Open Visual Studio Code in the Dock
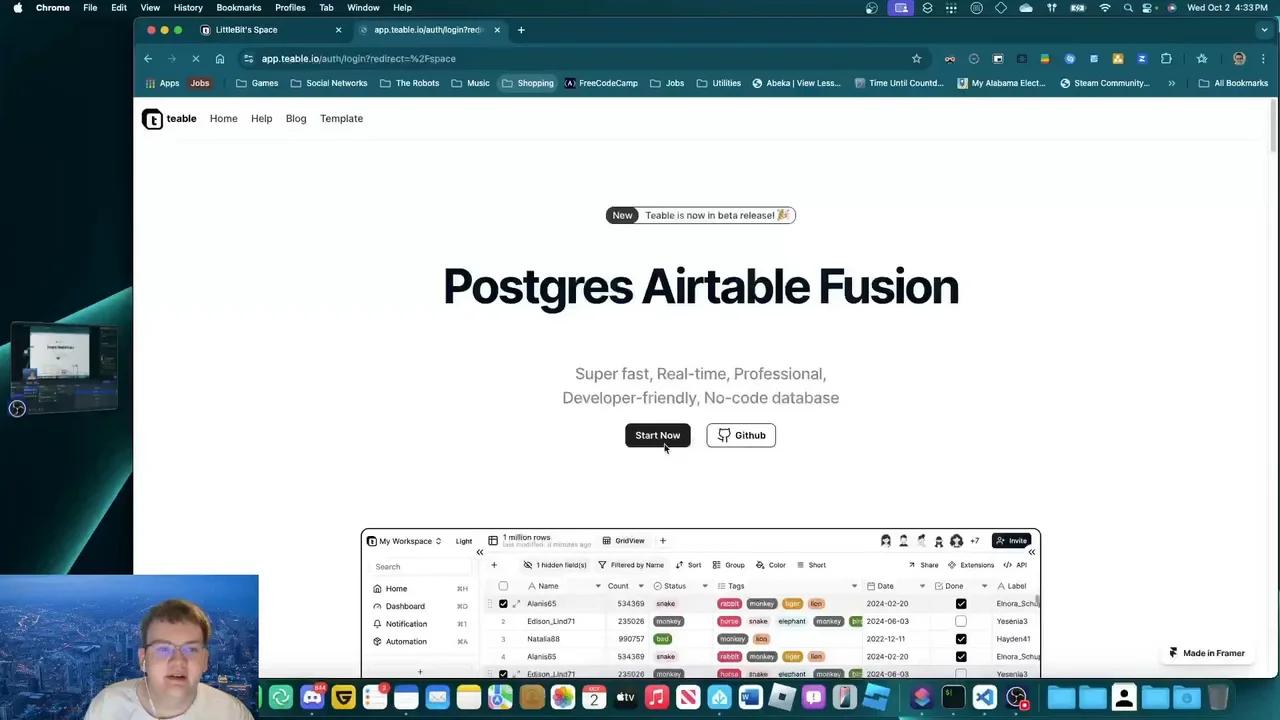1280x720 pixels. [985, 697]
